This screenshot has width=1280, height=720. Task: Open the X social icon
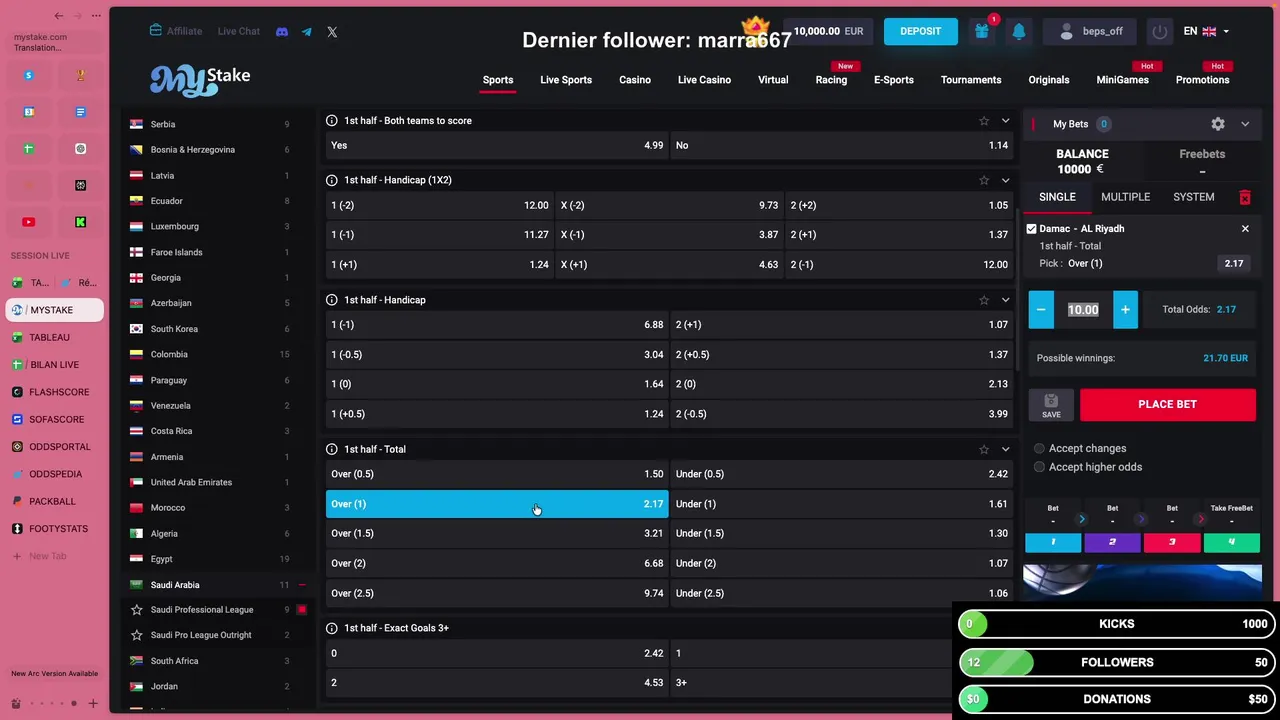tap(332, 31)
